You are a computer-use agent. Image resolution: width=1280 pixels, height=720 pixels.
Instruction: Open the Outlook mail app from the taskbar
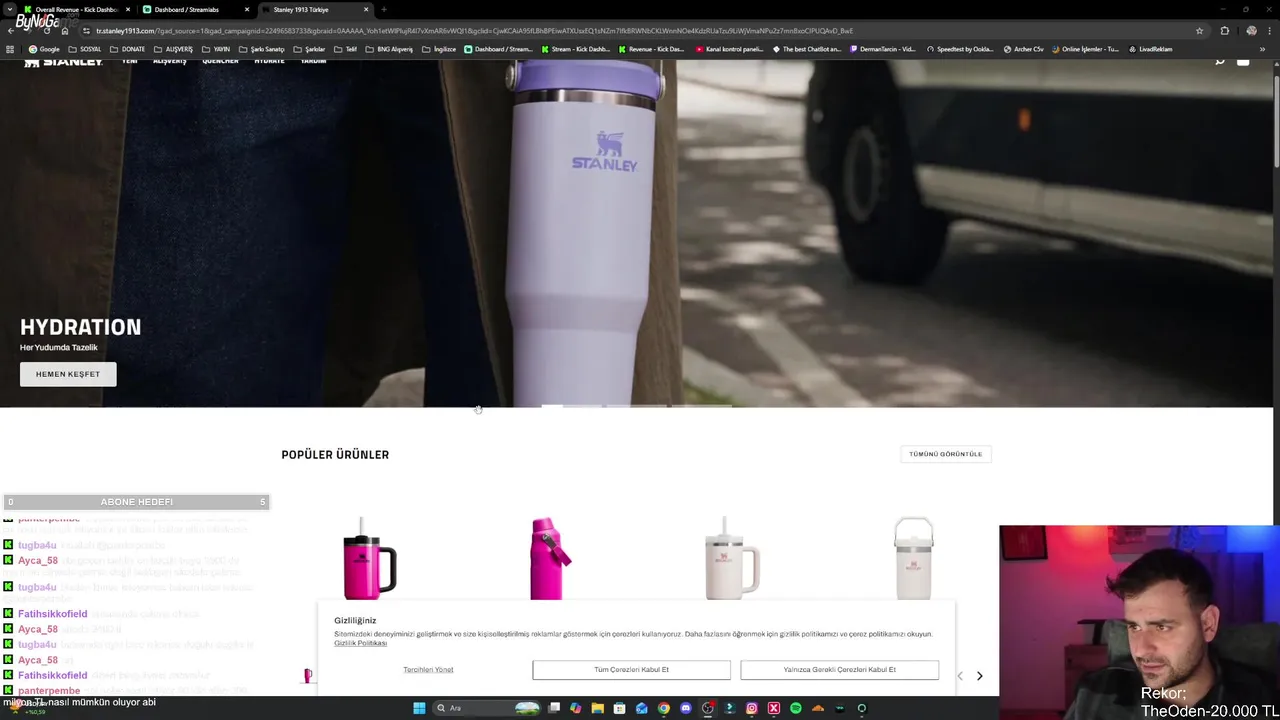(641, 708)
